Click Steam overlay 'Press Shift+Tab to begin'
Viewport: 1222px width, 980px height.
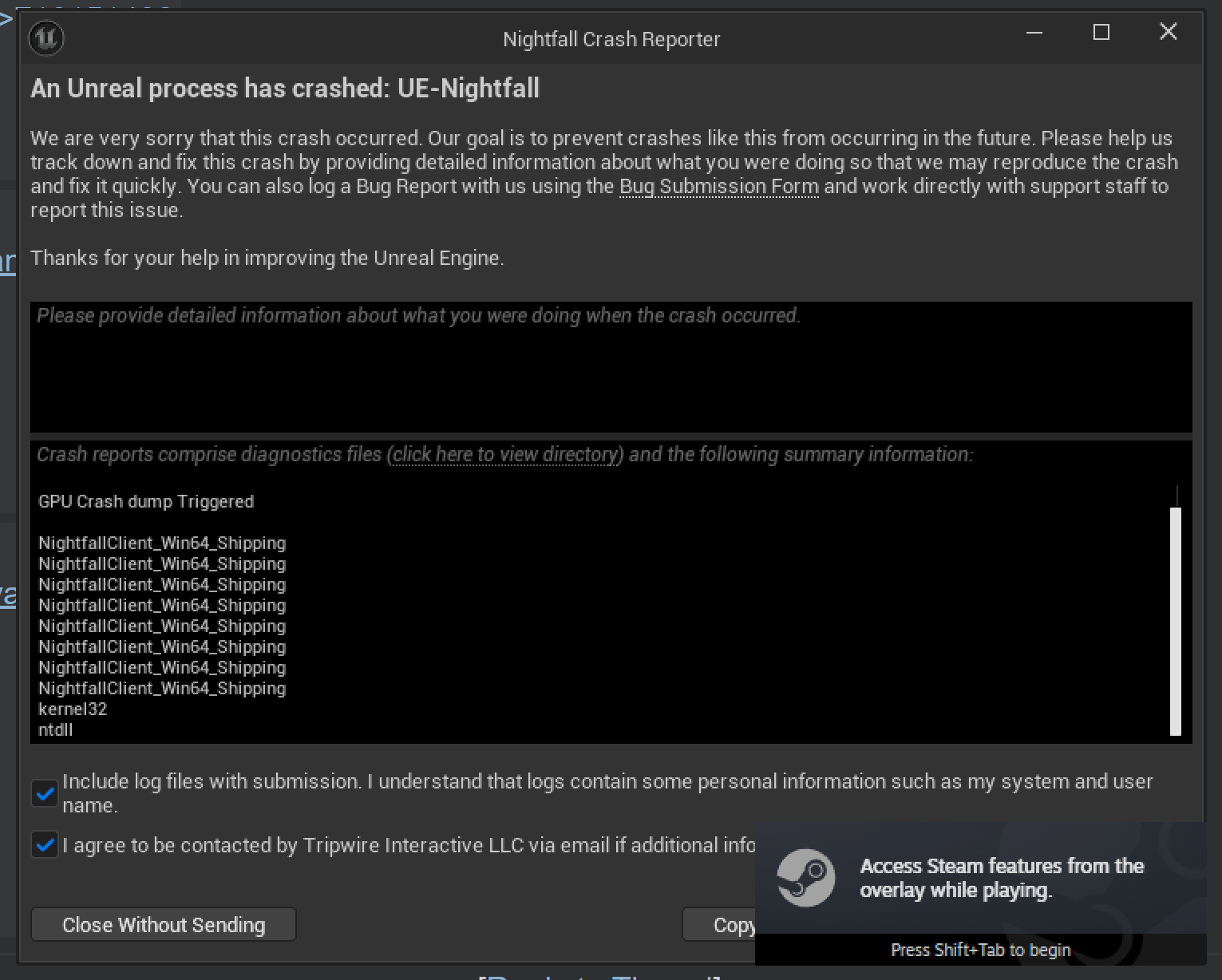[x=980, y=950]
